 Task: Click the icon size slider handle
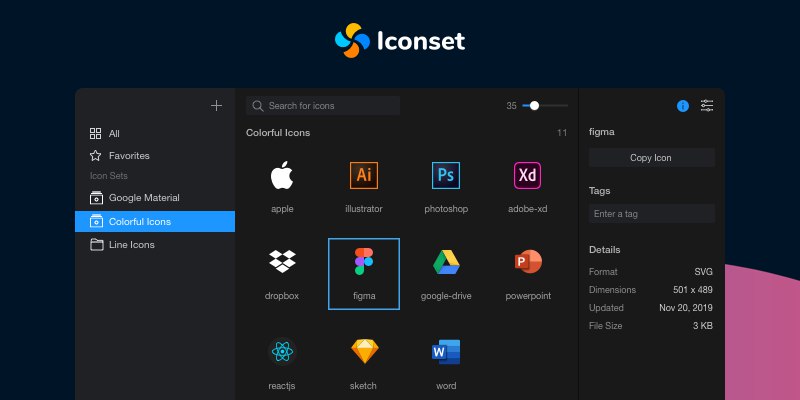(x=534, y=106)
